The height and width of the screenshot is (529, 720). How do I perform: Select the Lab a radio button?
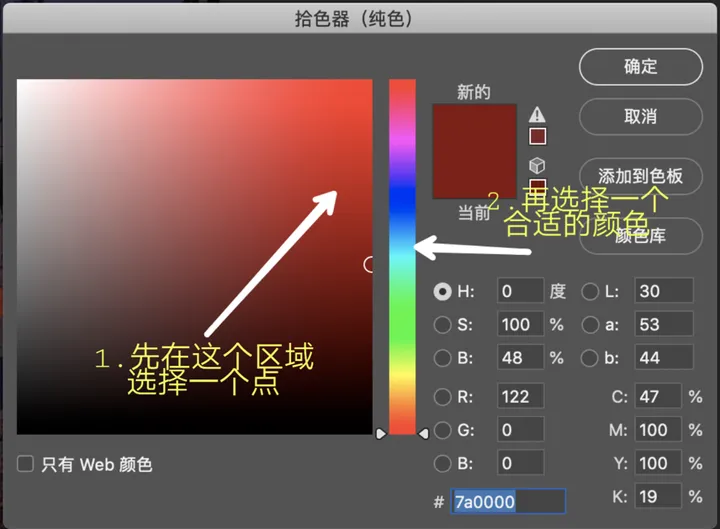[x=590, y=325]
